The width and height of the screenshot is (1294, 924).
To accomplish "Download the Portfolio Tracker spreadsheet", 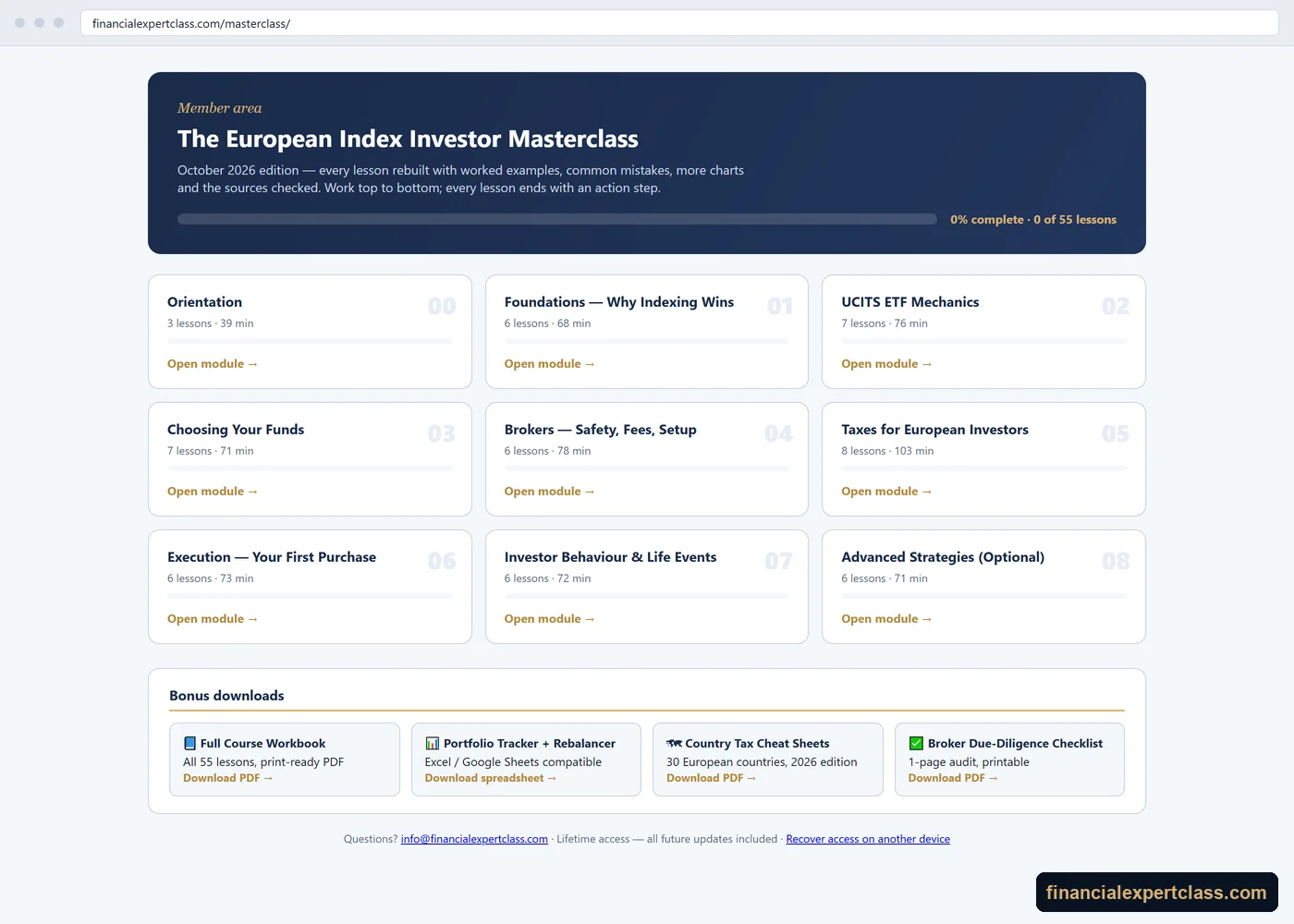I will pos(491,778).
